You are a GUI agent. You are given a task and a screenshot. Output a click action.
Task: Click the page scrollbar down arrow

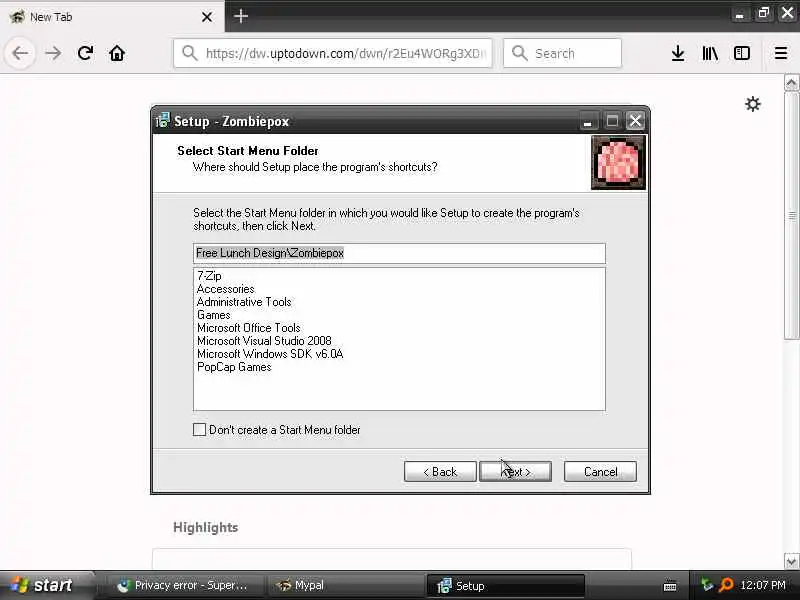point(791,561)
